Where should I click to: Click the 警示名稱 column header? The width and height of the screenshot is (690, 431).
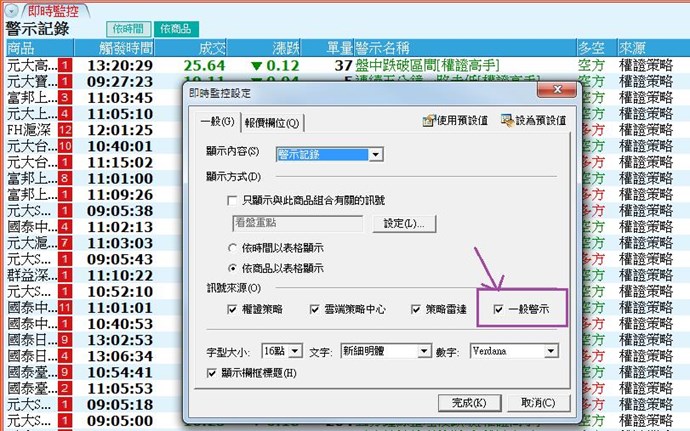pyautogui.click(x=465, y=48)
